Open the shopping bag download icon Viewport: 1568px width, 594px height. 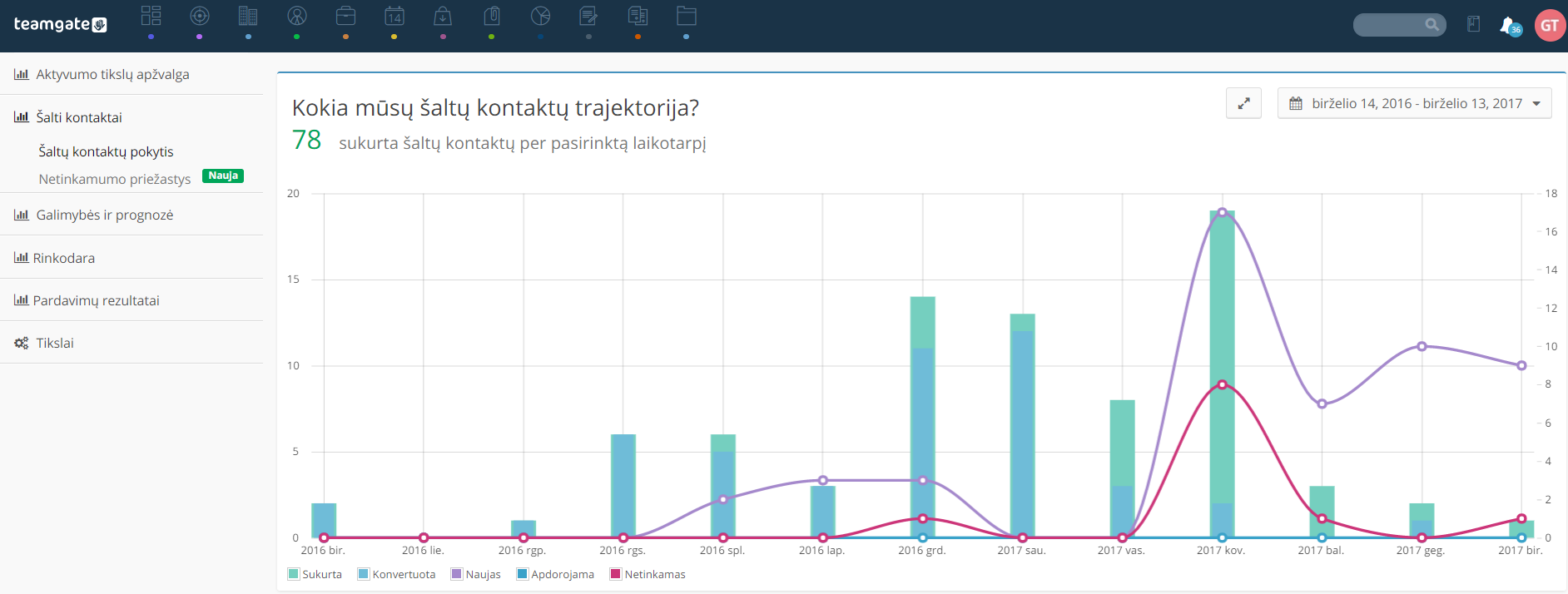pyautogui.click(x=443, y=16)
